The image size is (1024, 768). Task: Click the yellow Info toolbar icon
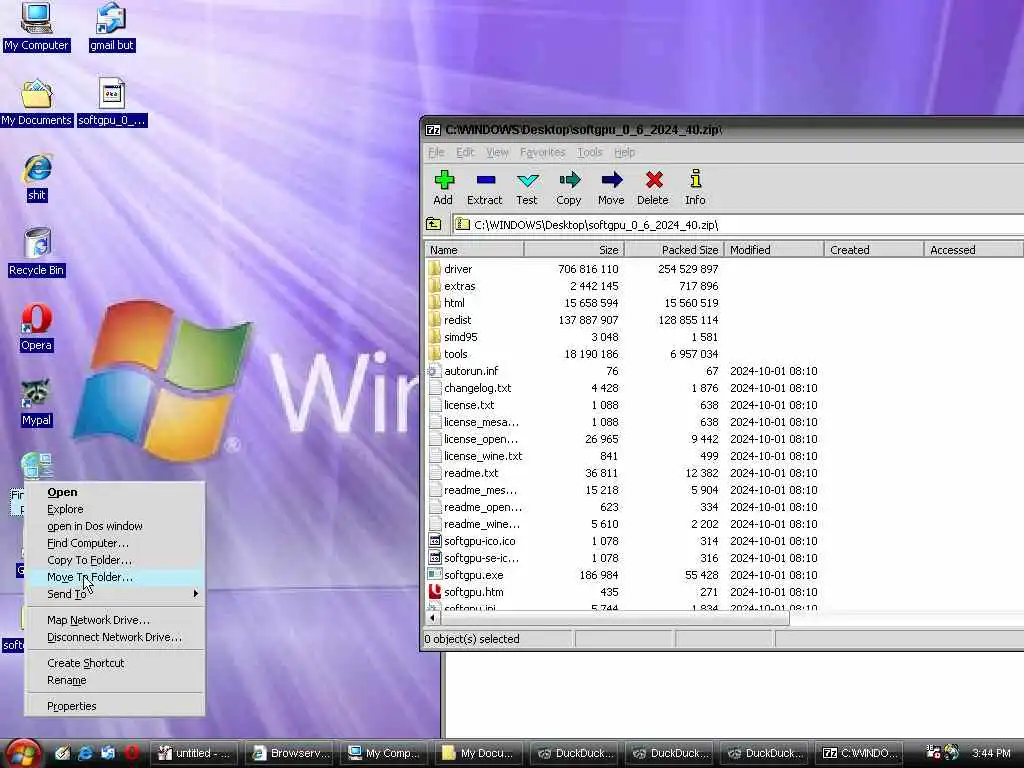coord(696,178)
